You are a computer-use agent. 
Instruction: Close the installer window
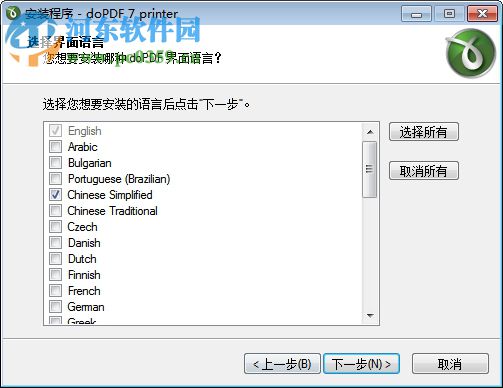(482, 14)
